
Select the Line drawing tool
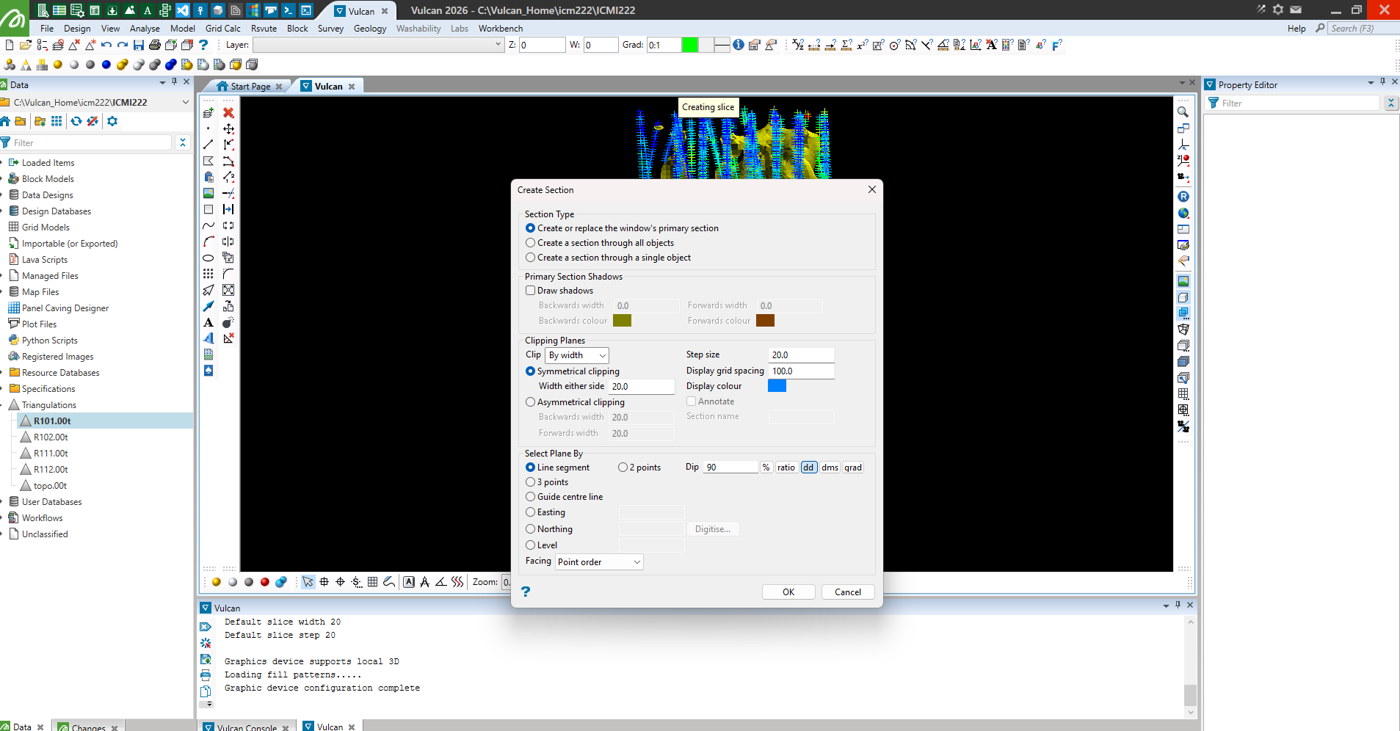click(208, 145)
